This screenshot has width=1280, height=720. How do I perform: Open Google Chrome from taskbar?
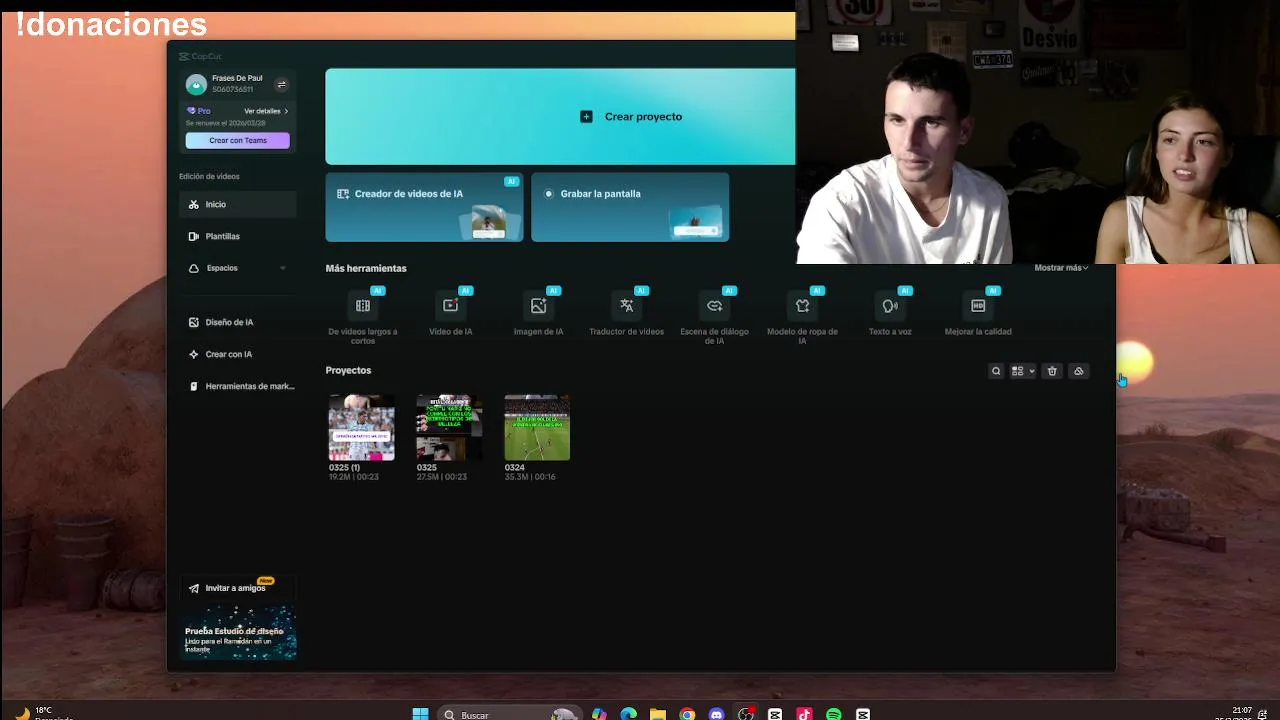point(687,714)
